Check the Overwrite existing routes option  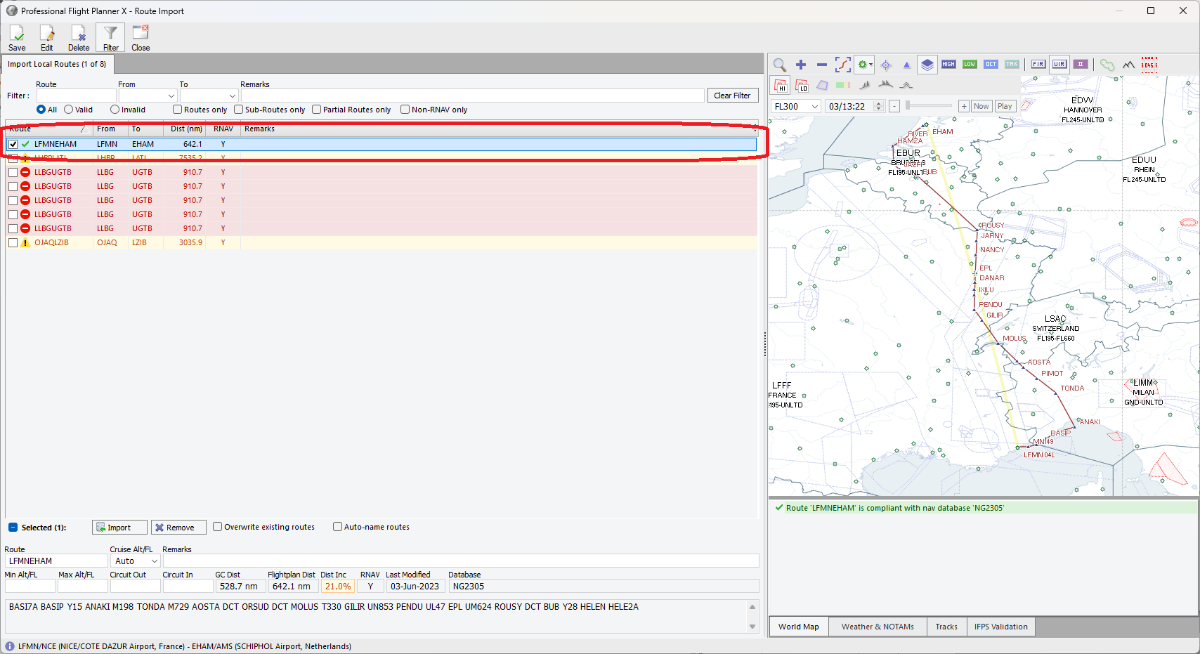click(218, 527)
